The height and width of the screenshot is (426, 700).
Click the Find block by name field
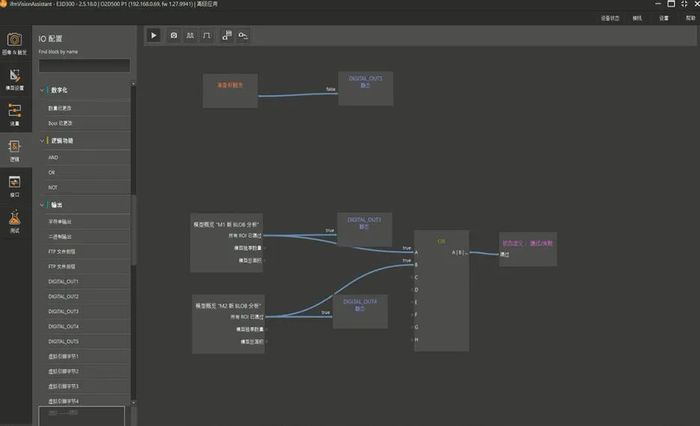click(x=84, y=66)
